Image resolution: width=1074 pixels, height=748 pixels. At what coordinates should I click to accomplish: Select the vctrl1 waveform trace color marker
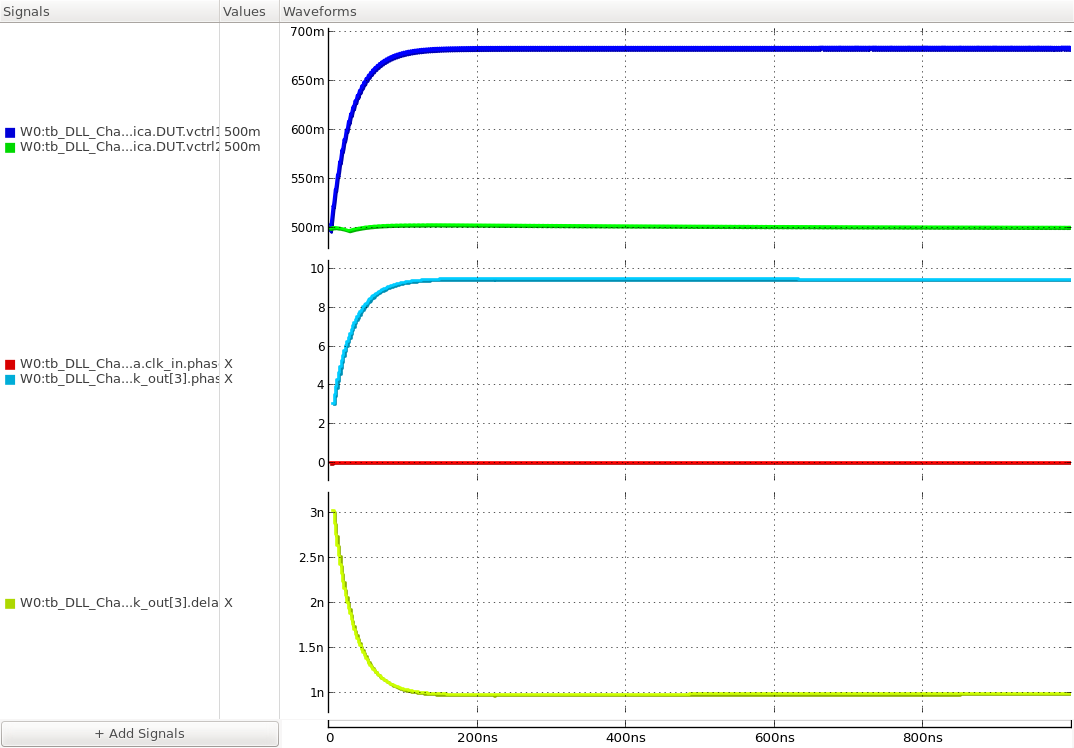[x=10, y=130]
